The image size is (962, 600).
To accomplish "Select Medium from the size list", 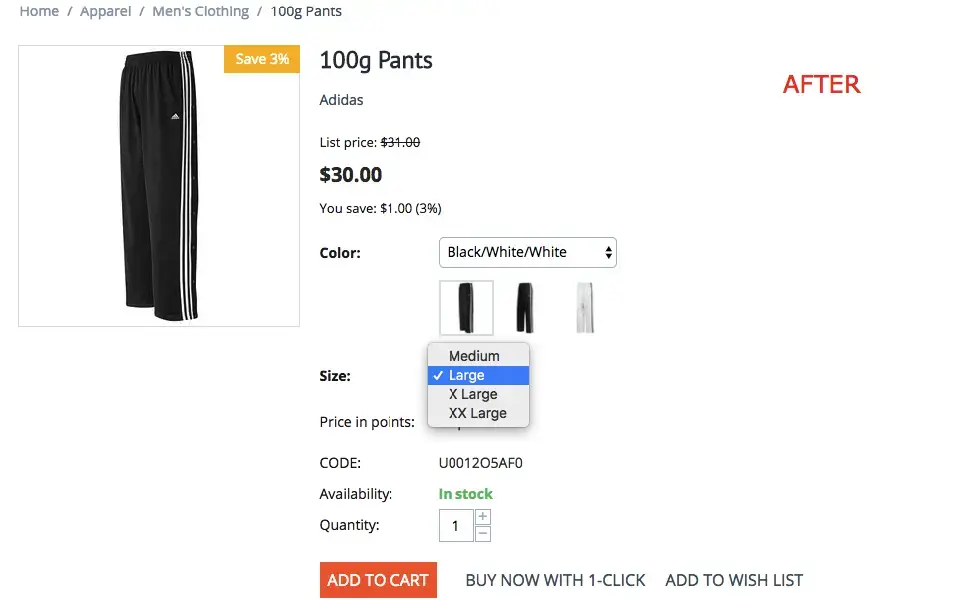I will coord(474,356).
